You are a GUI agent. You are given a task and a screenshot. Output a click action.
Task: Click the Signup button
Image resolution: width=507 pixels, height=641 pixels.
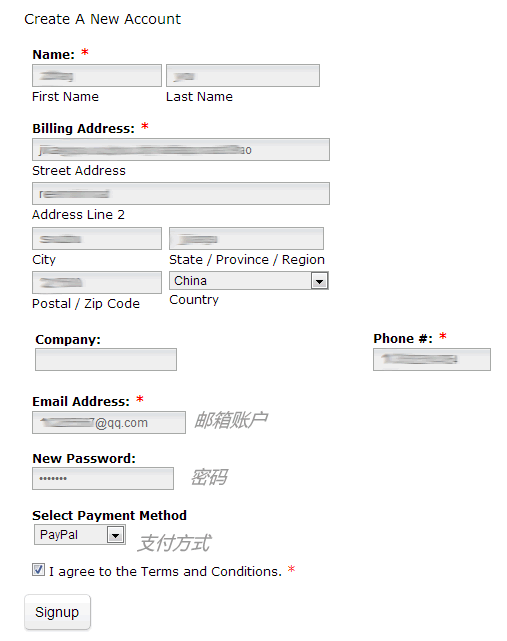tap(57, 612)
